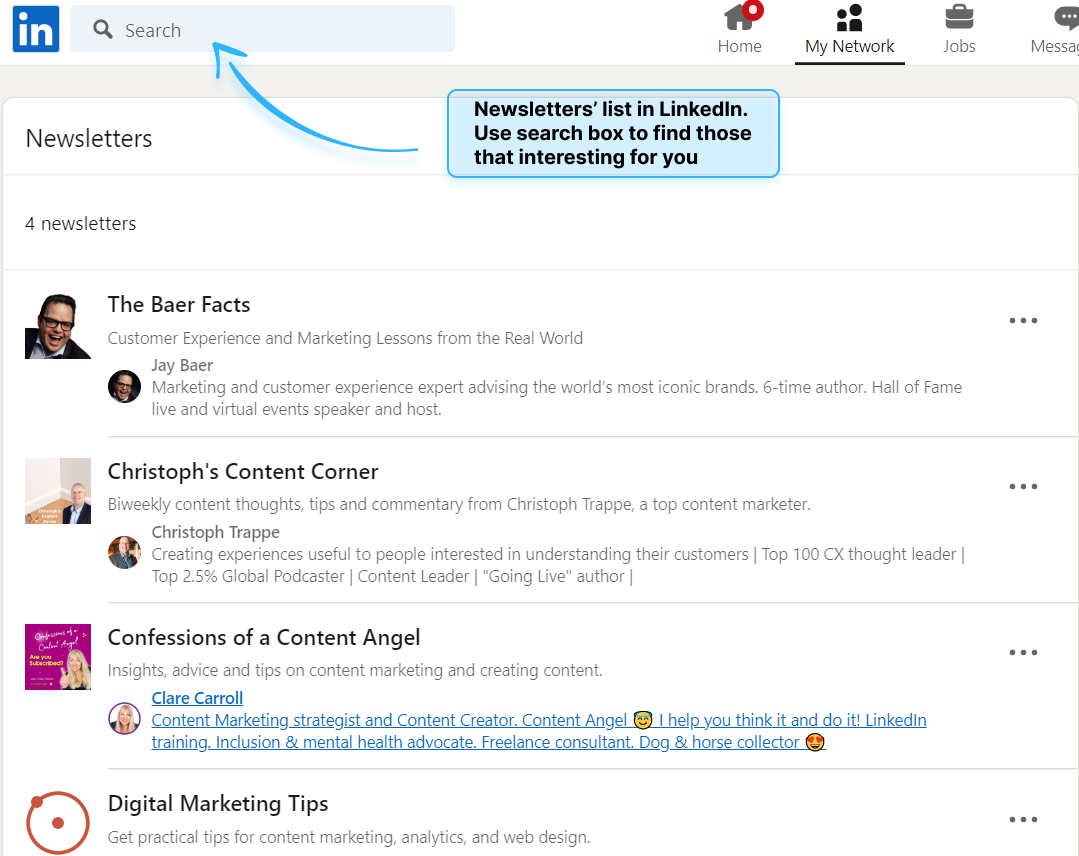The height and width of the screenshot is (856, 1079).
Task: Open options for Confessions of a Content Angel
Action: tap(1023, 652)
